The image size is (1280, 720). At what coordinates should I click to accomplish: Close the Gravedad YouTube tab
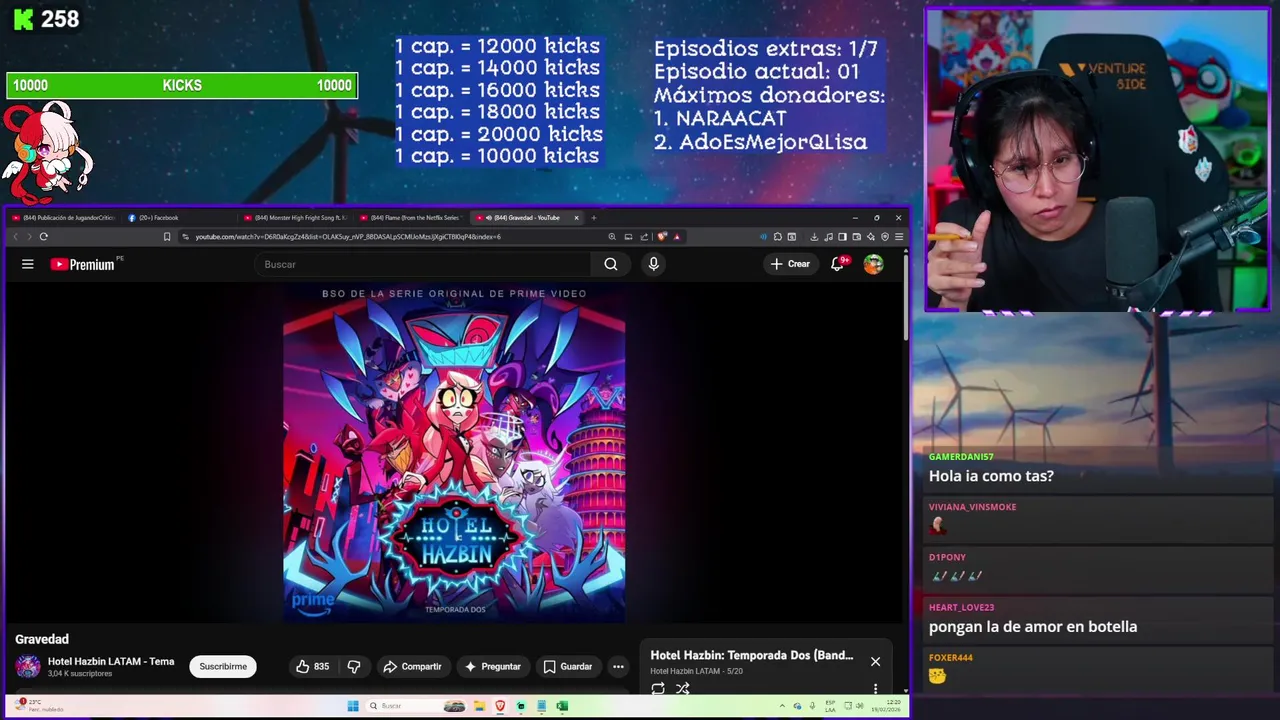576,217
